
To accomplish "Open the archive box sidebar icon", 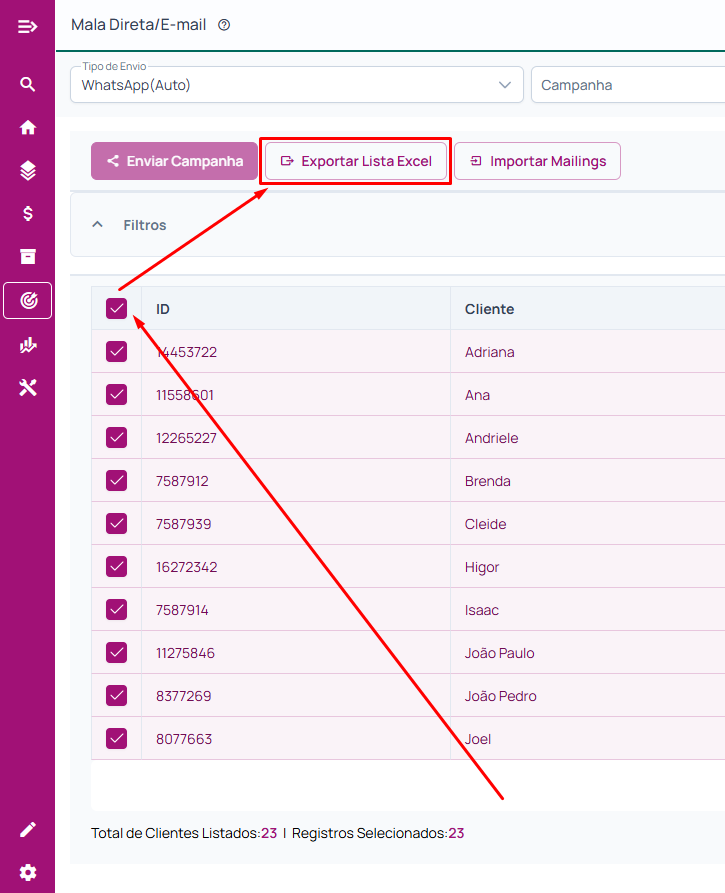I will (x=27, y=256).
